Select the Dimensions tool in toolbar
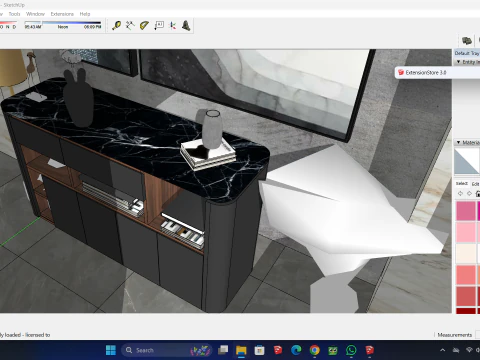 130,25
